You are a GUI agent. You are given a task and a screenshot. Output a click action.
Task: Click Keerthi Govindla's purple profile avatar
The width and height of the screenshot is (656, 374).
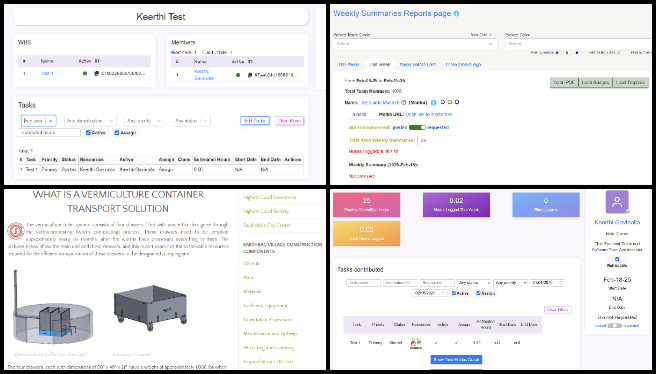coord(617,202)
